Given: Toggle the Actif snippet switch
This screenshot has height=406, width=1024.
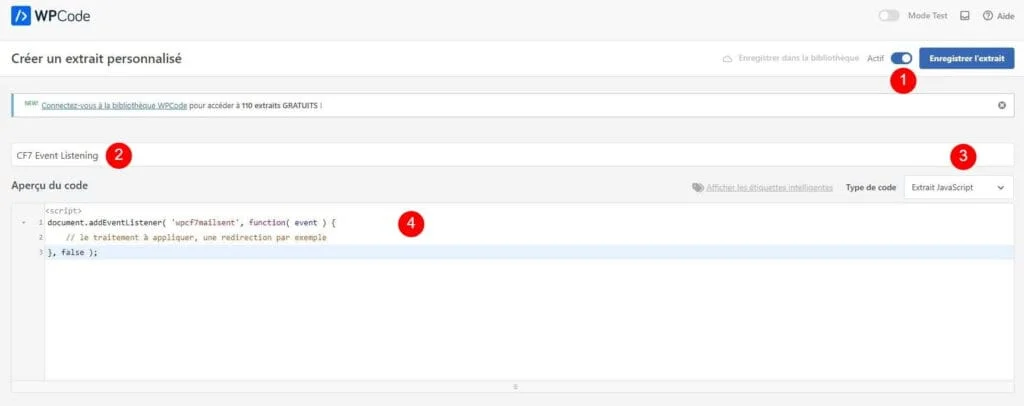Looking at the screenshot, I should click(900, 59).
